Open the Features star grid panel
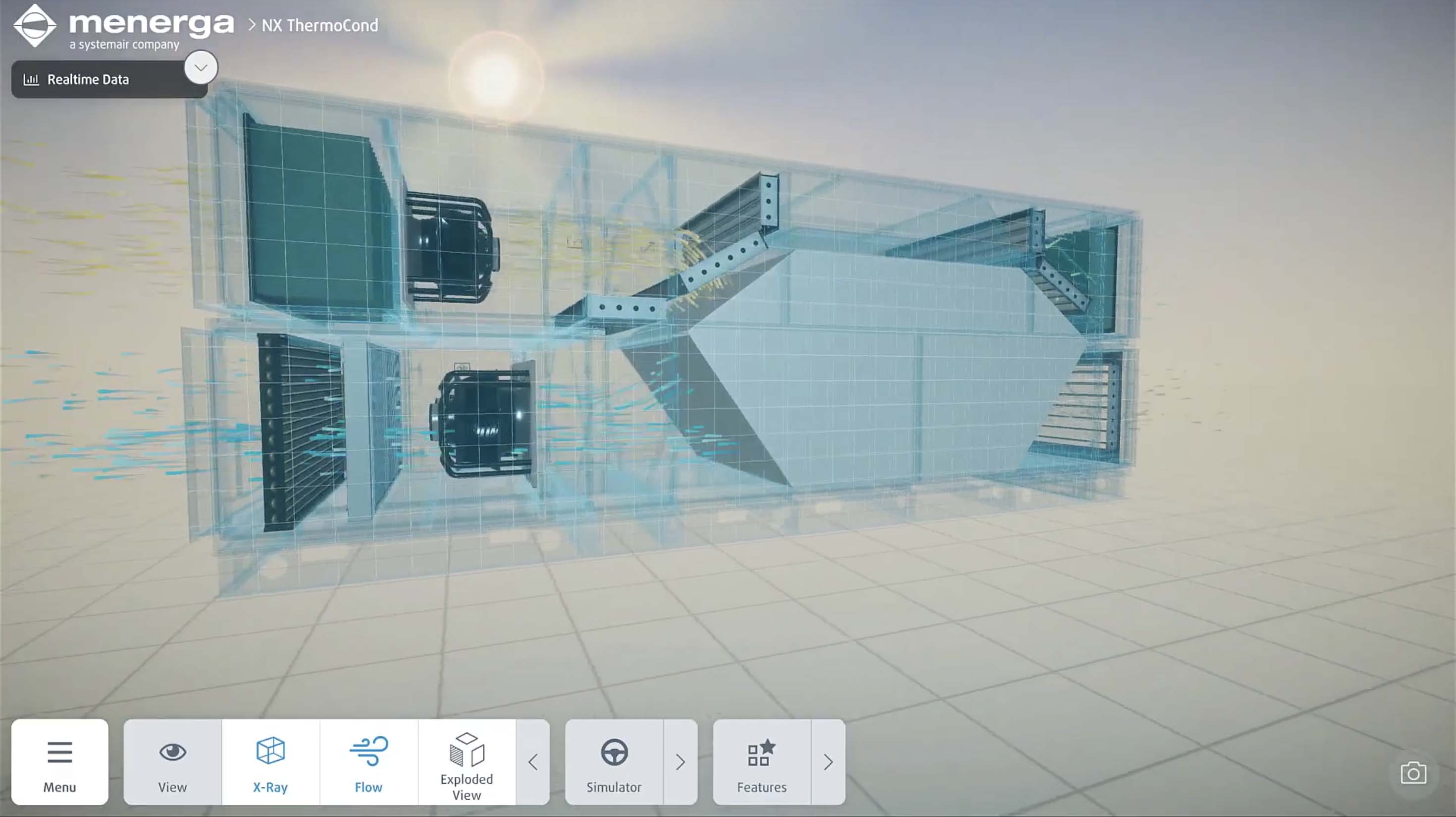 pyautogui.click(x=761, y=761)
